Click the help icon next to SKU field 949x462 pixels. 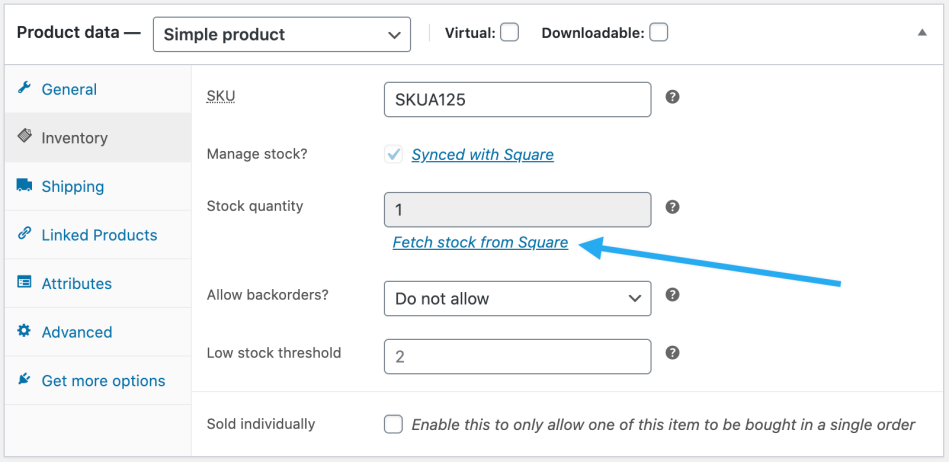pos(673,97)
